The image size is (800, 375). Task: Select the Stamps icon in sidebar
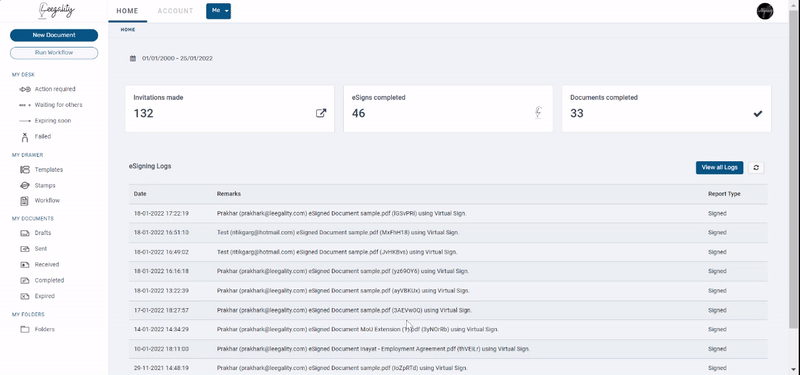coord(25,185)
